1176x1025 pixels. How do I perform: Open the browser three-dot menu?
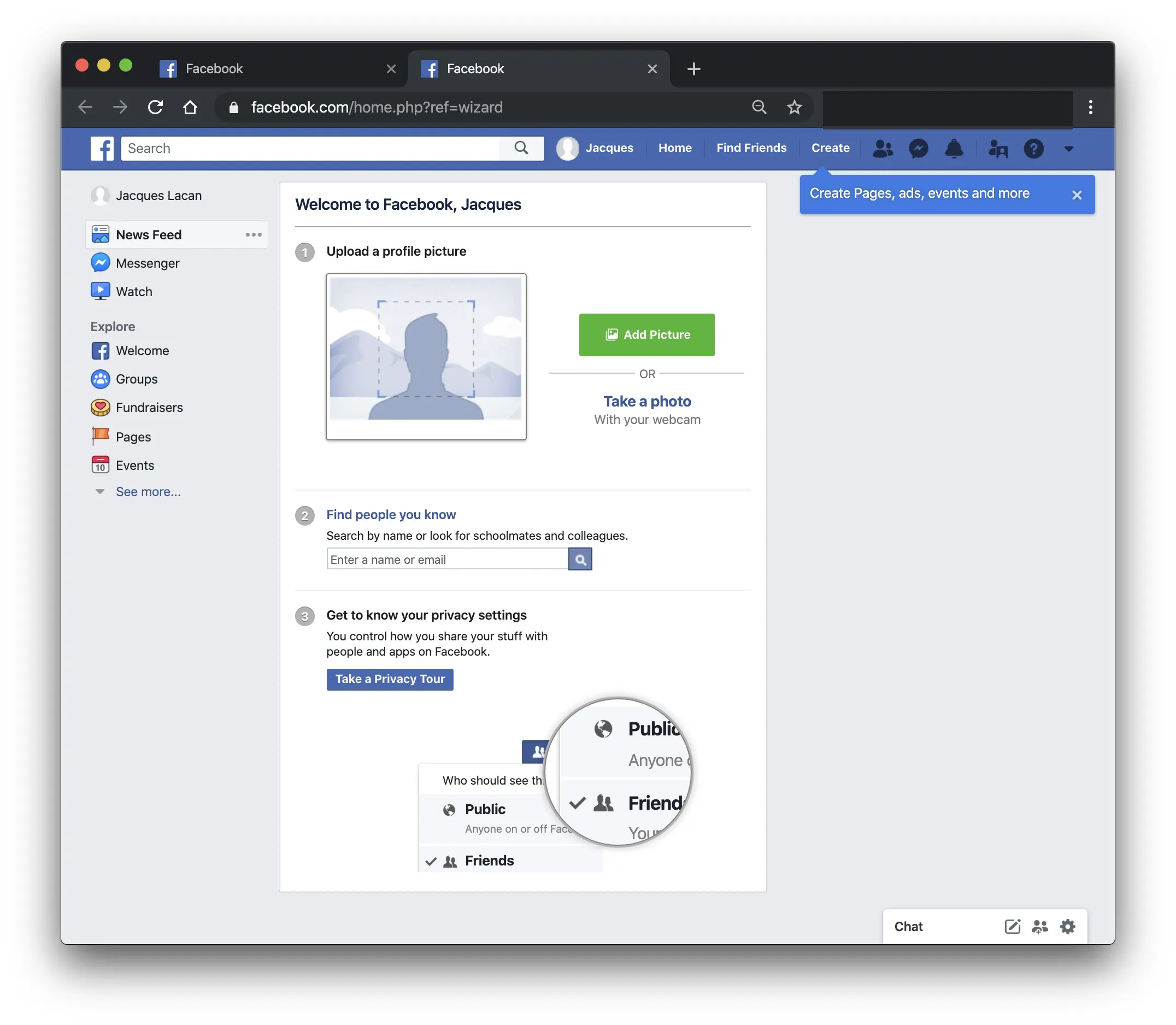click(x=1091, y=107)
